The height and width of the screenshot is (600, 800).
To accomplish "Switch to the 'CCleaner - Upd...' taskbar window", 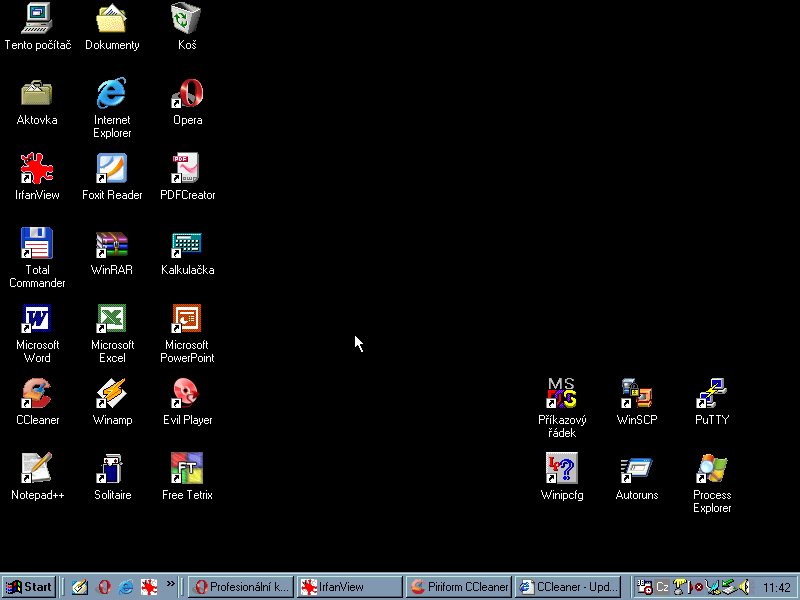I will coord(568,587).
